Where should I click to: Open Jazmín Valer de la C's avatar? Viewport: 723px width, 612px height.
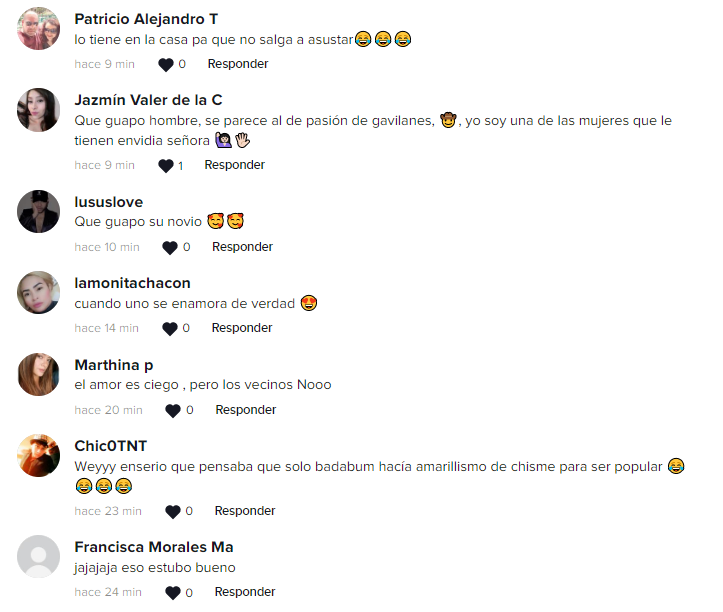point(38,110)
